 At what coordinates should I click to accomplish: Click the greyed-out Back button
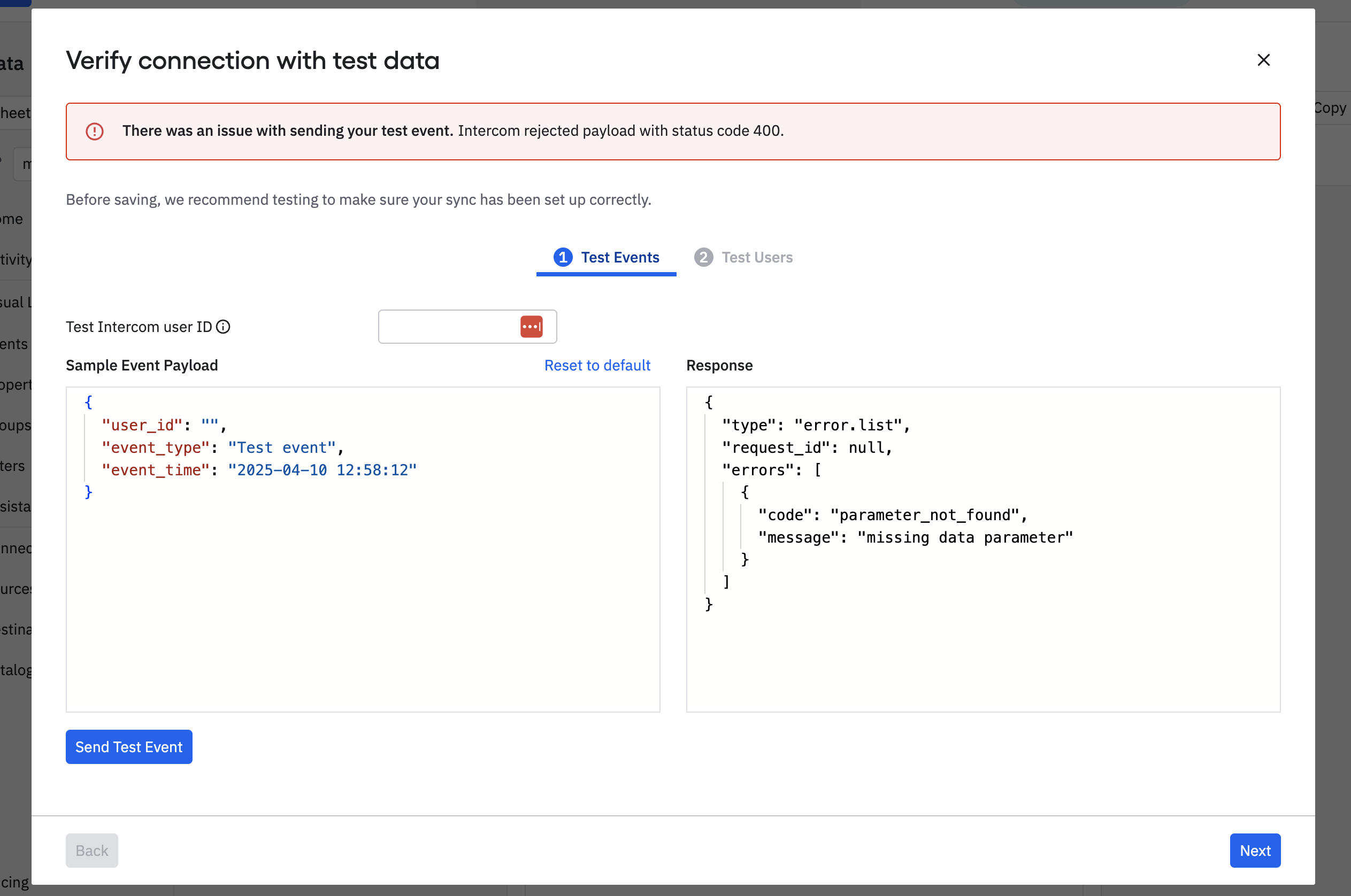click(91, 850)
